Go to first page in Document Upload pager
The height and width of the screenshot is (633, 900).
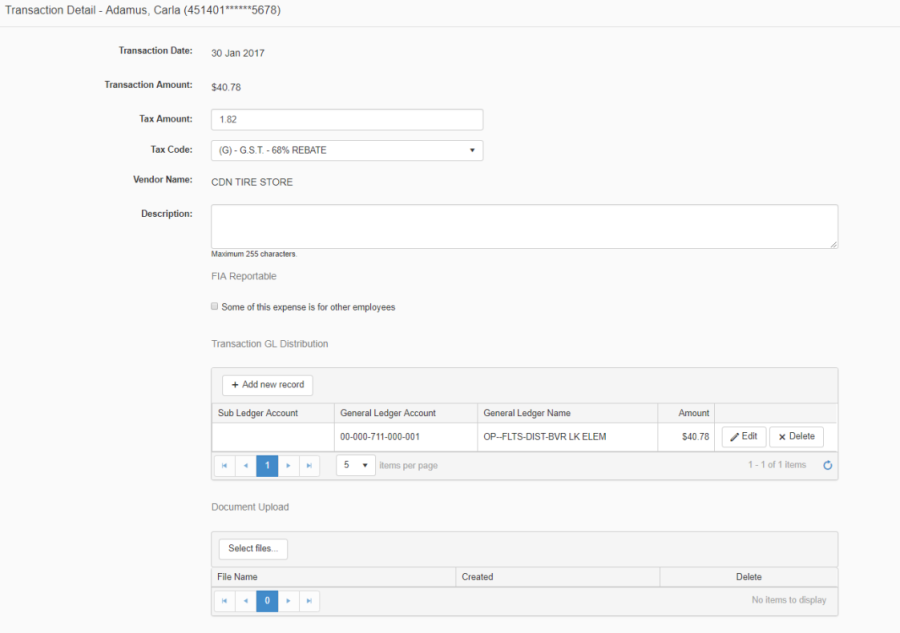click(224, 601)
